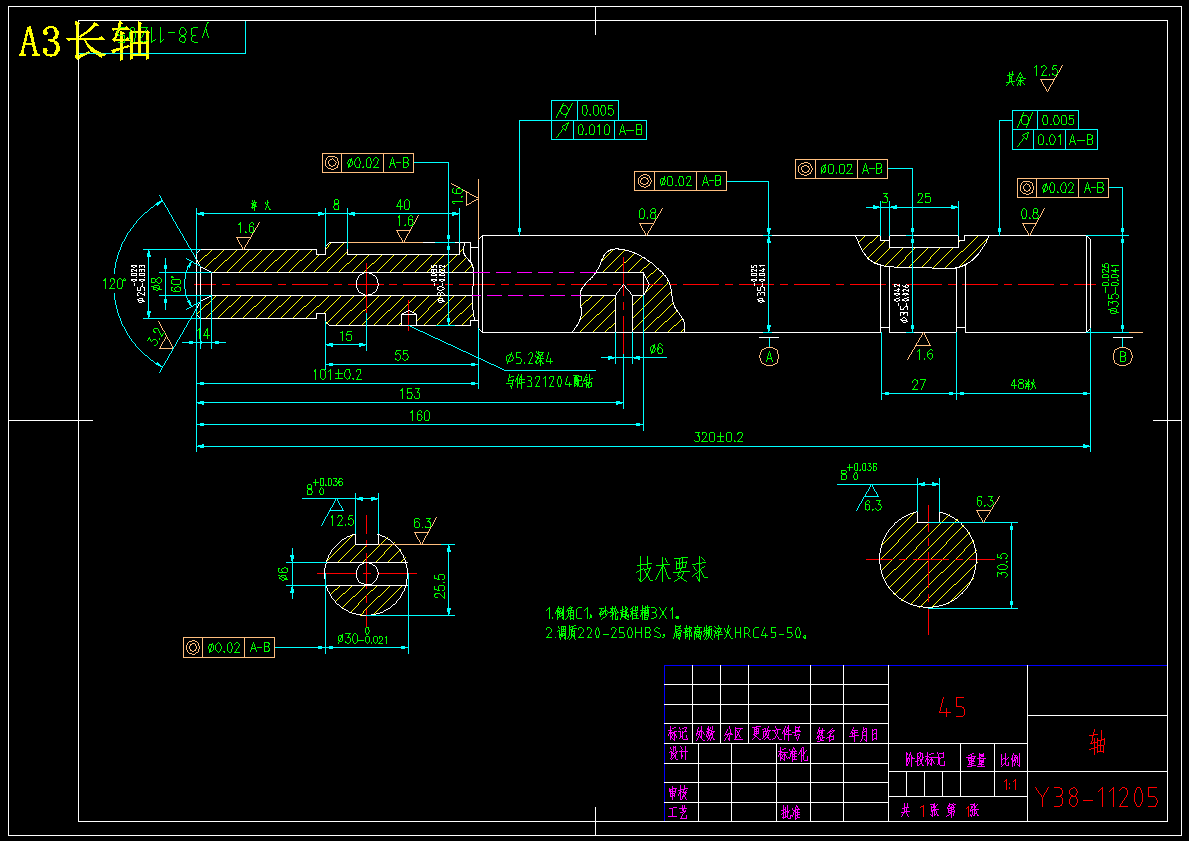The width and height of the screenshot is (1189, 841).
Task: Select the "320±0.2" overall length dimension
Action: point(718,437)
